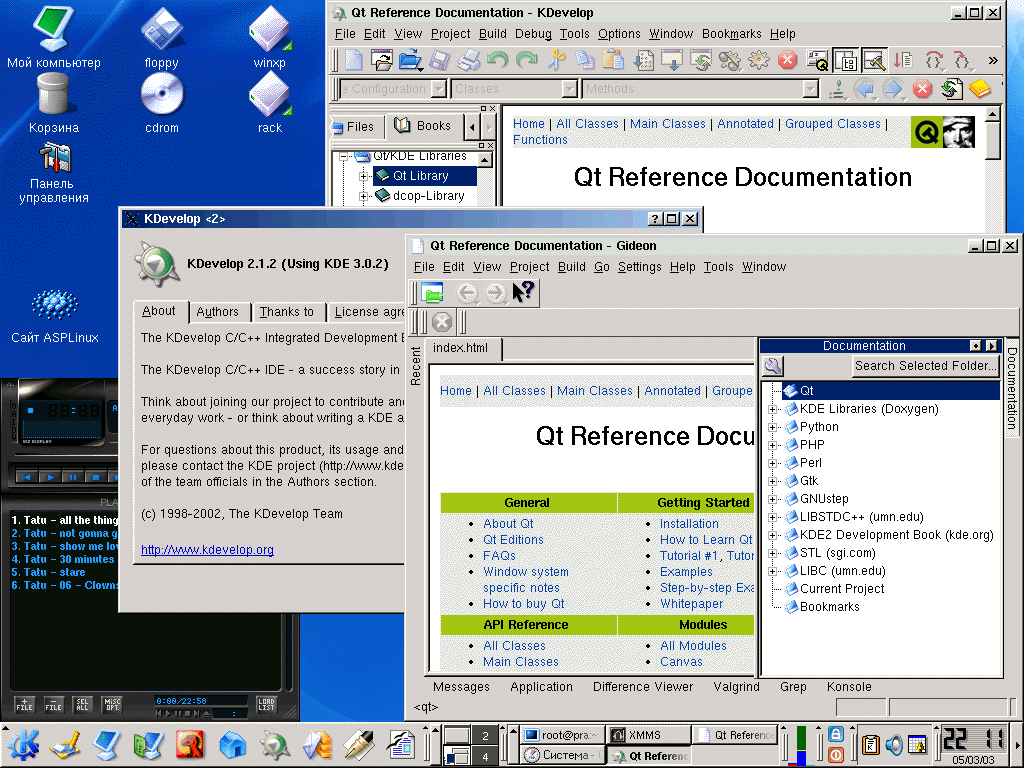The width and height of the screenshot is (1024, 768).
Task: Expand the Qt Library tree node
Action: [x=364, y=176]
